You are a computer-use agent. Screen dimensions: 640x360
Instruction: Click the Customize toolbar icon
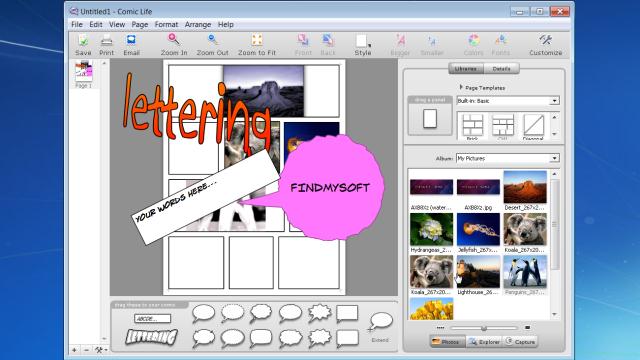(x=545, y=40)
